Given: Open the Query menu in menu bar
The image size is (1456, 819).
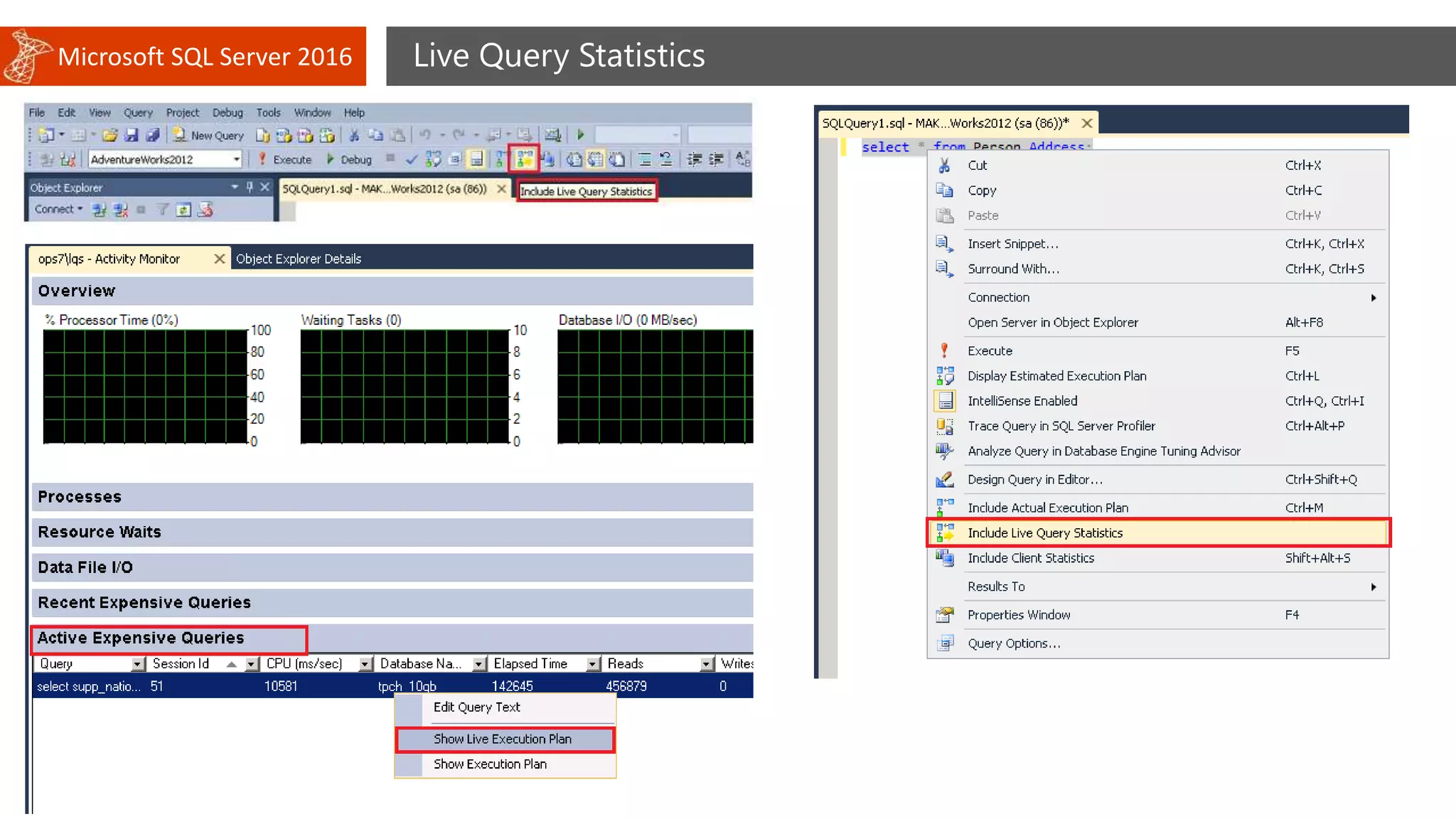Looking at the screenshot, I should (x=138, y=112).
